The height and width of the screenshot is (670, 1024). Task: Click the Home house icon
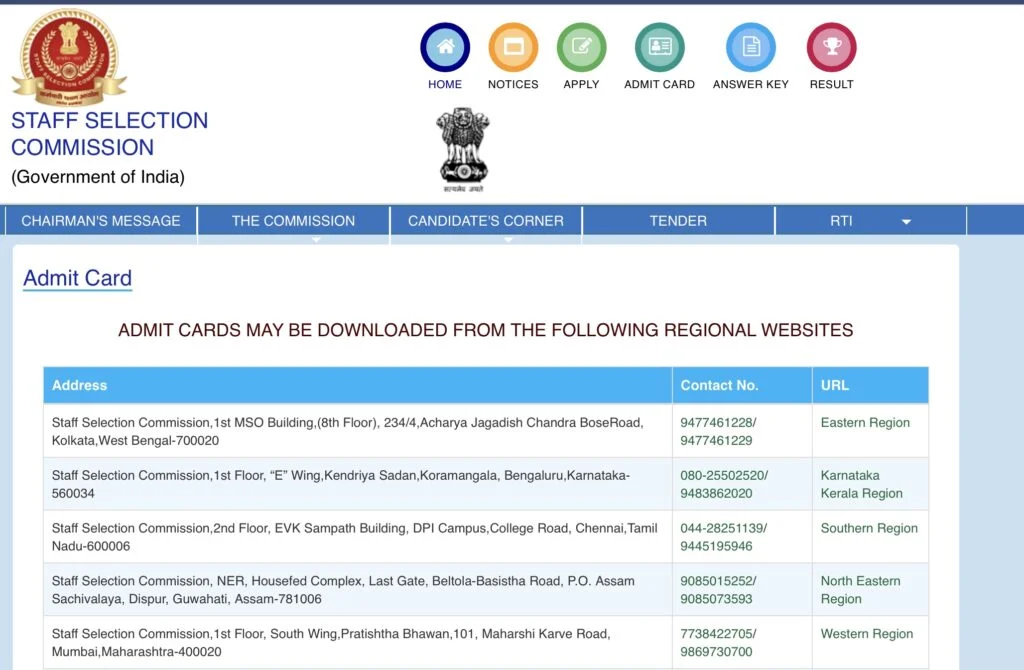pos(445,47)
